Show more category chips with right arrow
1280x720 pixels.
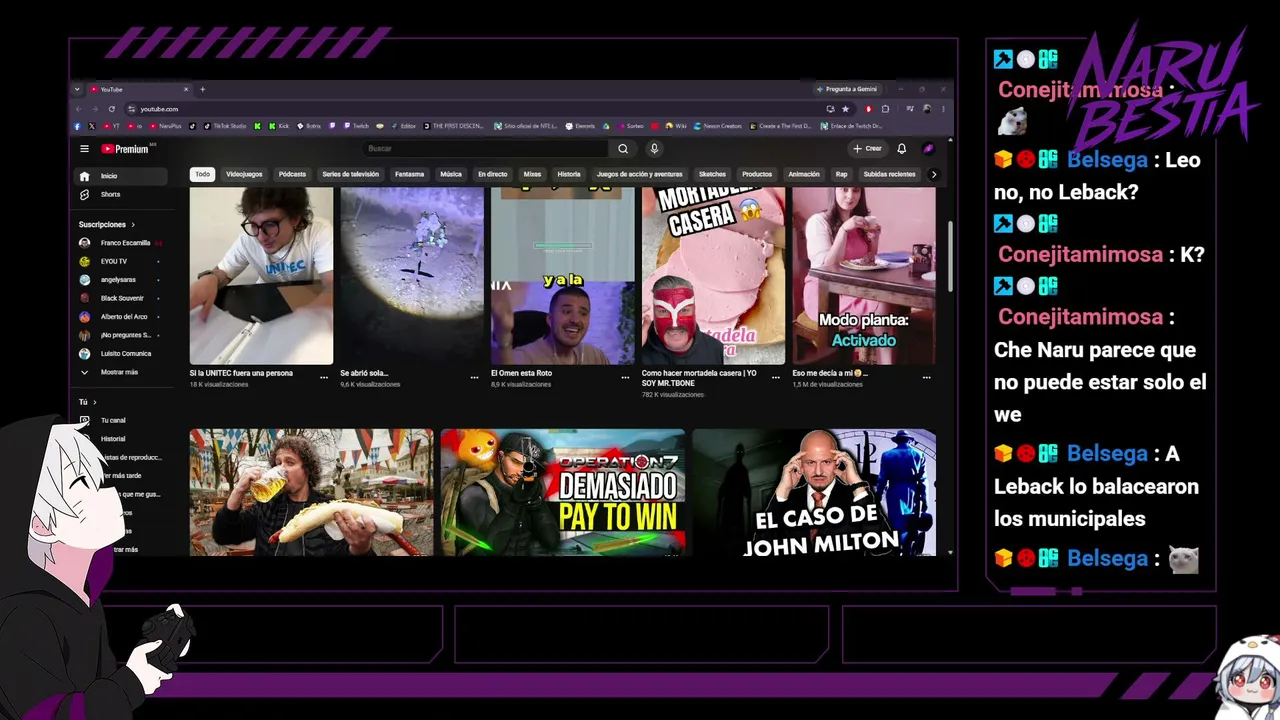pos(934,174)
